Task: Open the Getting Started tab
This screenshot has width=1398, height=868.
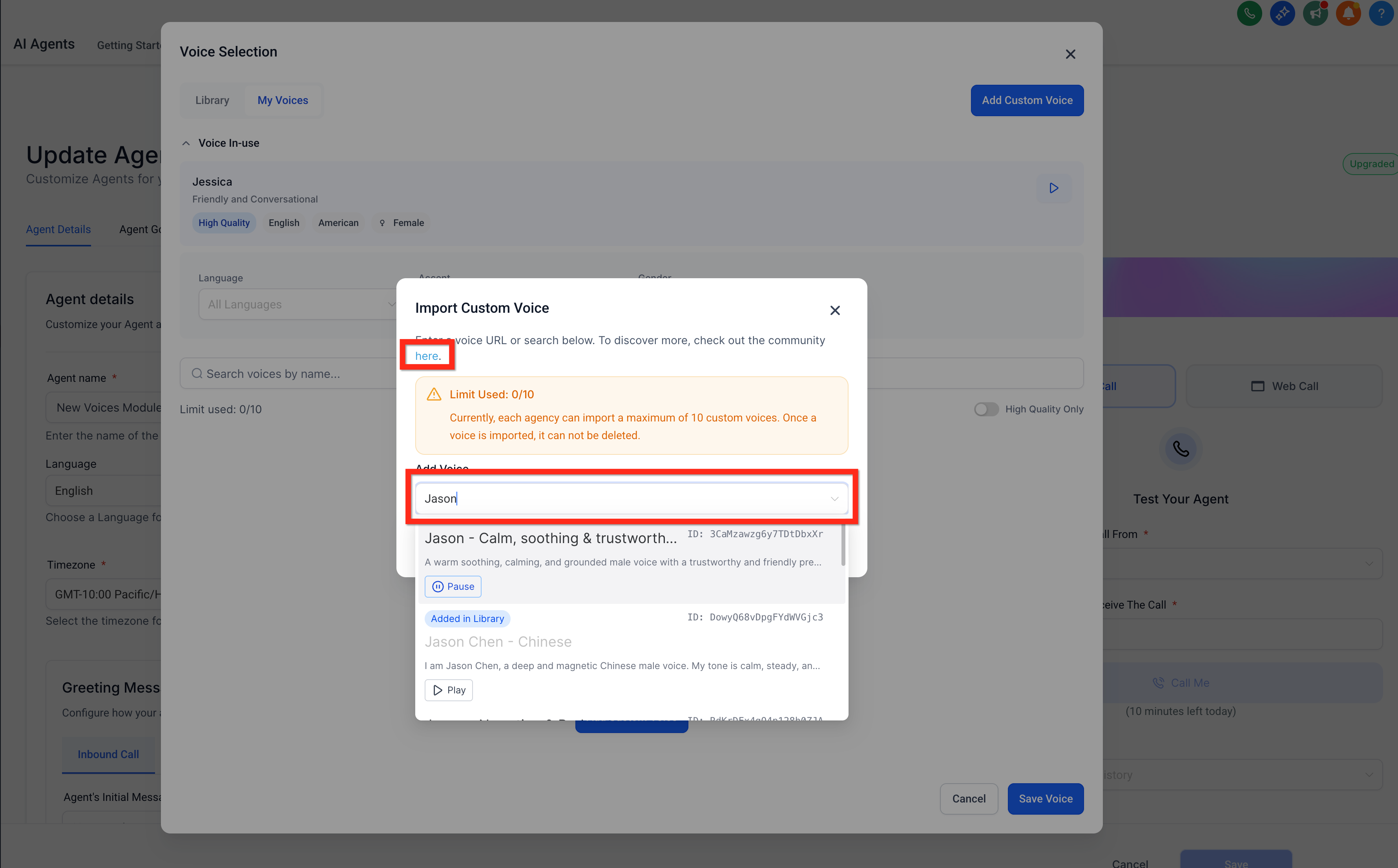Action: pos(129,45)
